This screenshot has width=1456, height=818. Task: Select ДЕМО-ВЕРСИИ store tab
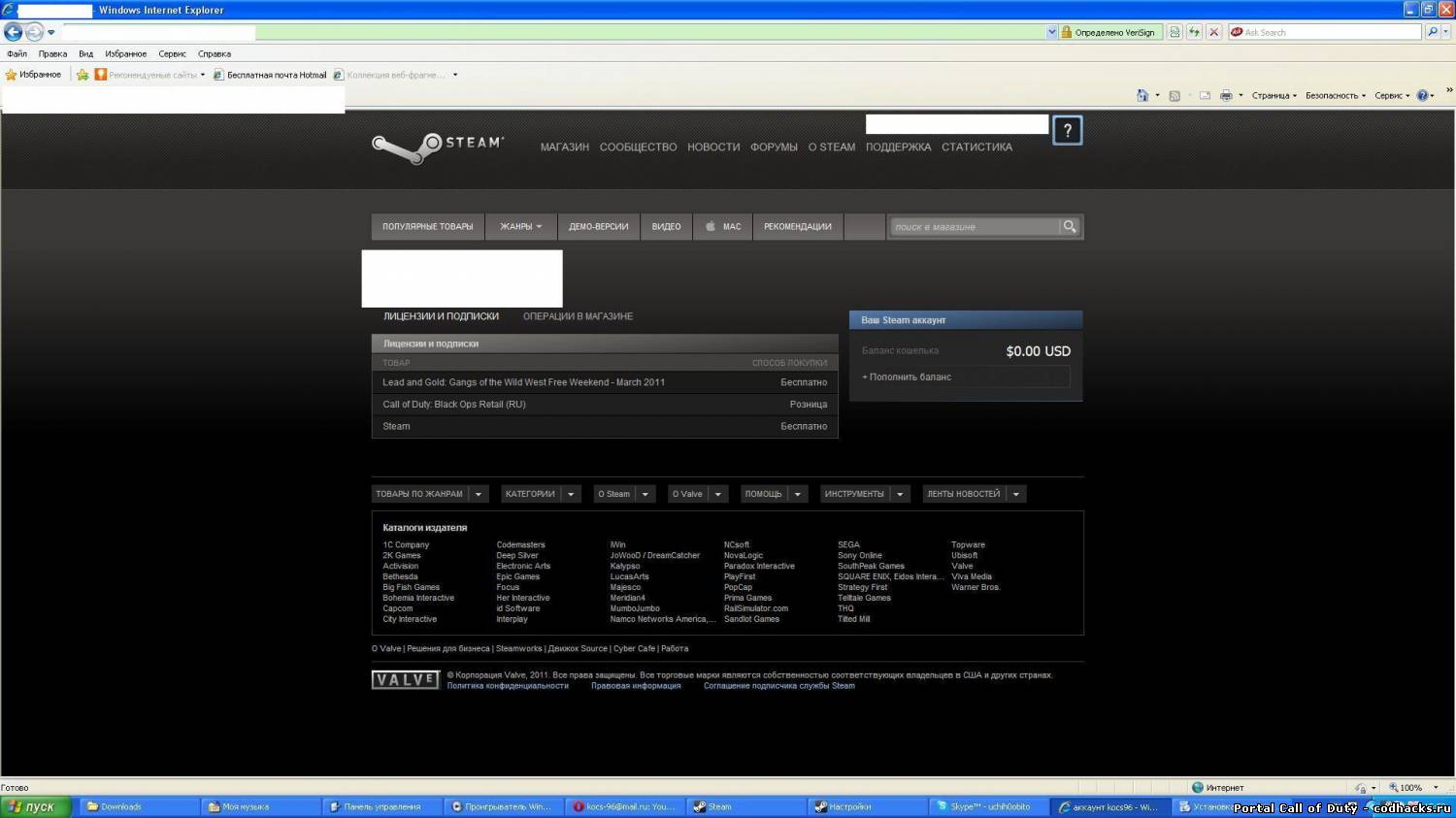point(598,227)
